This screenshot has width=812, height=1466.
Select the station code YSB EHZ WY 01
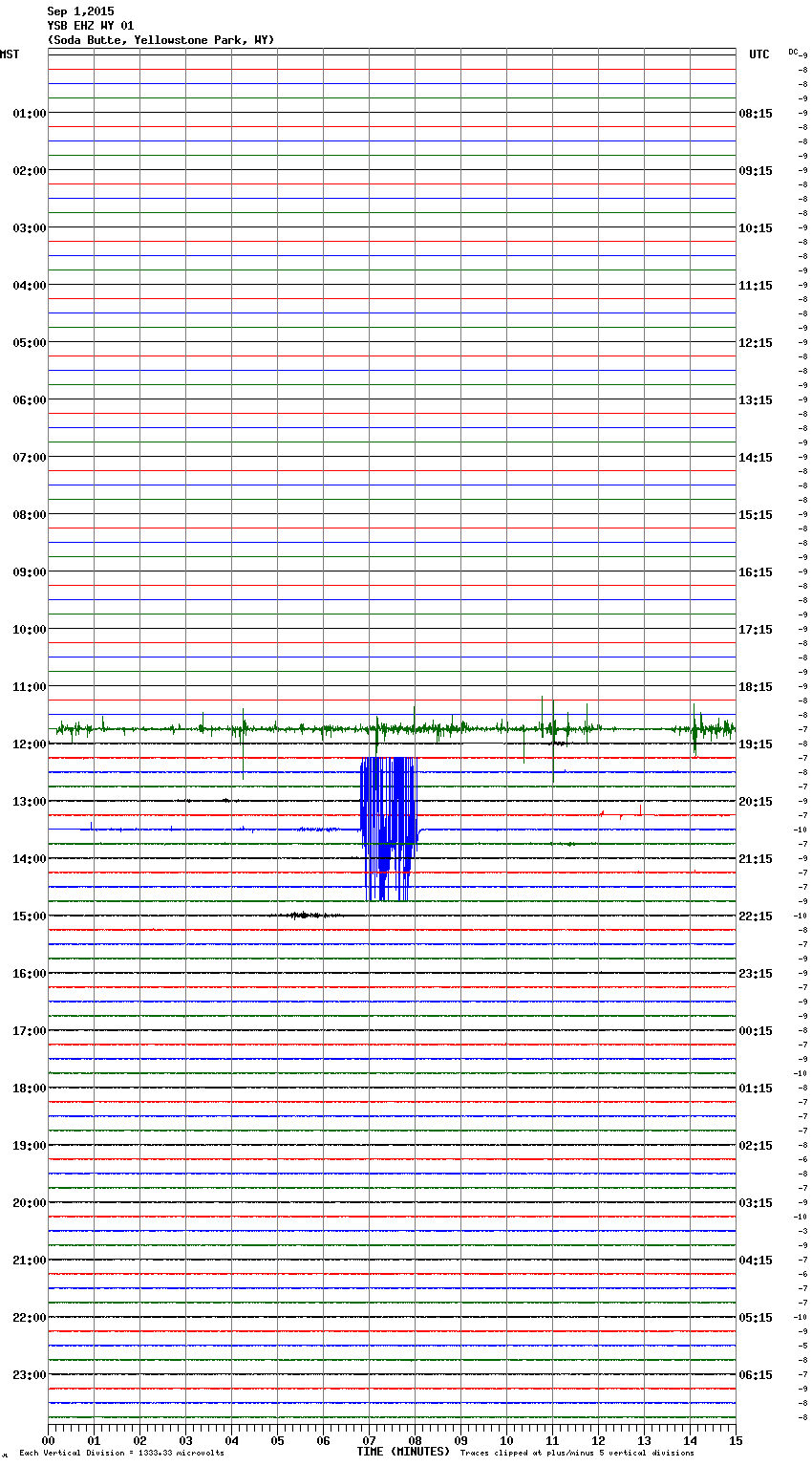point(91,26)
